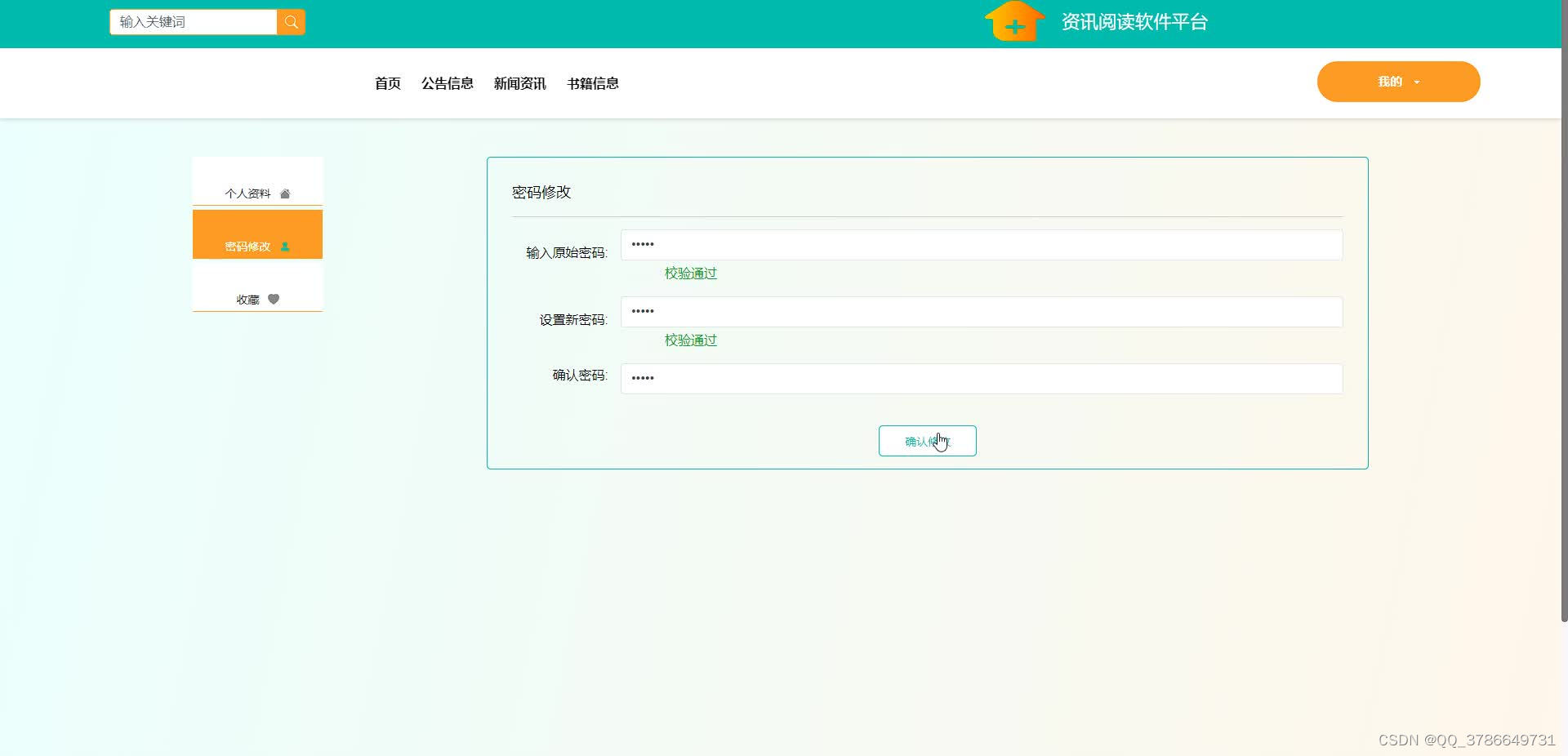Focus the 确认密码 password field

coord(982,379)
